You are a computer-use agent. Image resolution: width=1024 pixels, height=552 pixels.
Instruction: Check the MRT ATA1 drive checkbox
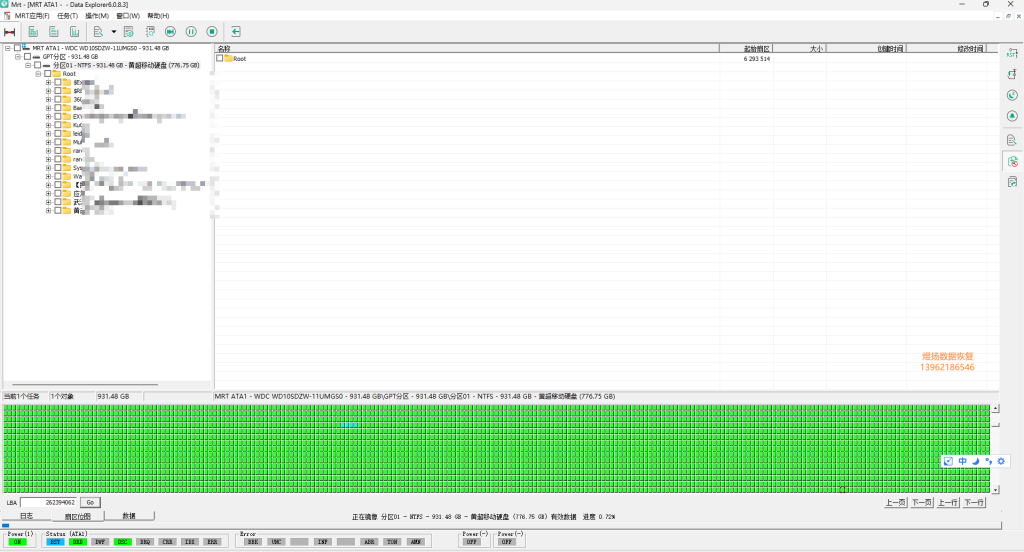[x=17, y=48]
